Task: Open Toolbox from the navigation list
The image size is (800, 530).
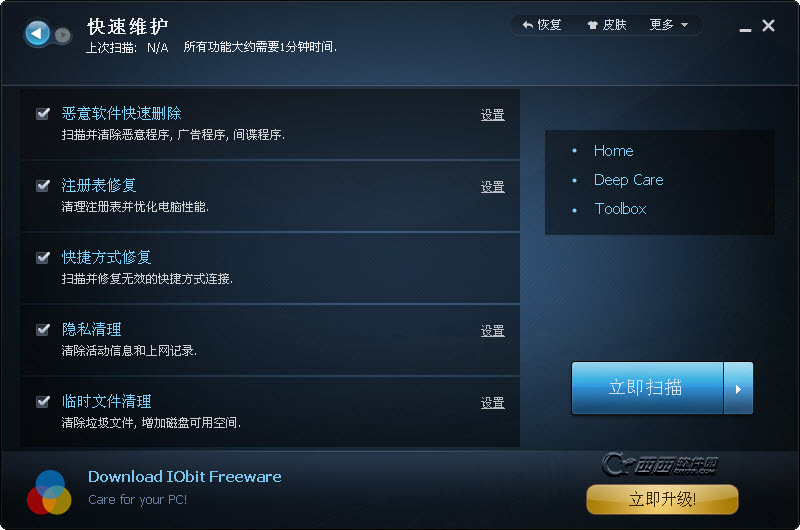Action: (x=620, y=209)
